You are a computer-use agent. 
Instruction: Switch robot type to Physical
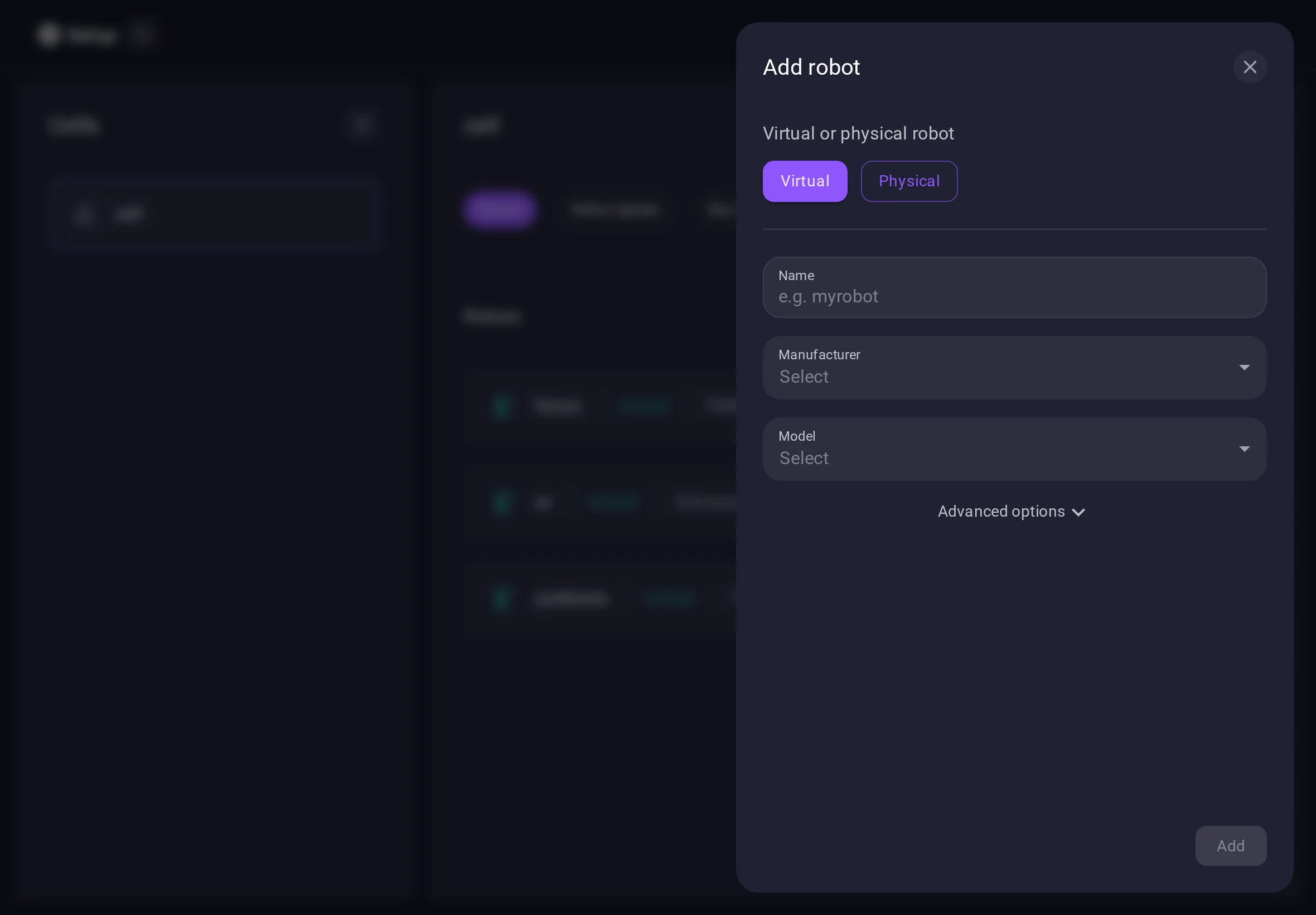(x=908, y=181)
